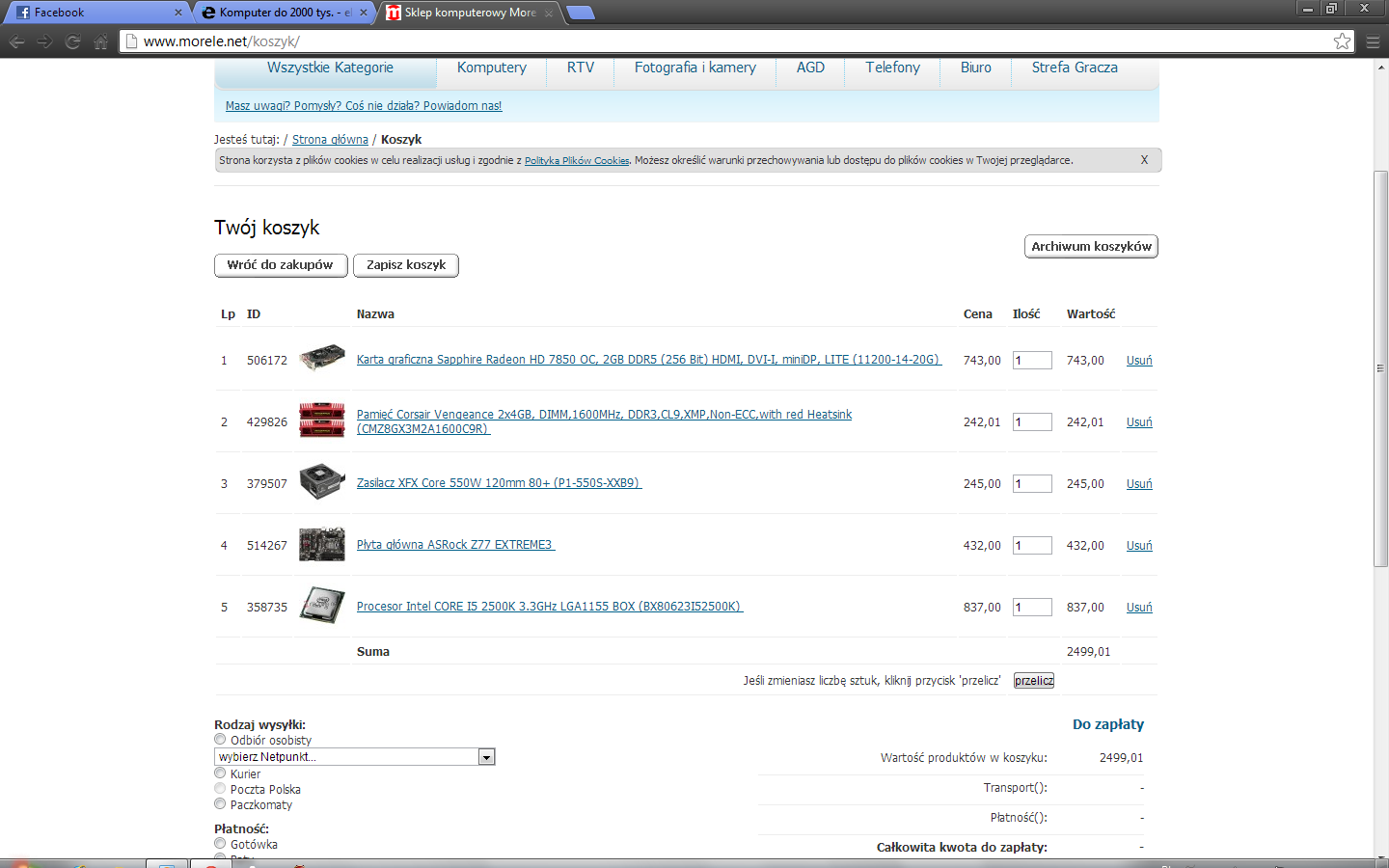Remove the ASRock motherboard with Usuń
Screen dimensions: 1389x868
(x=1139, y=546)
